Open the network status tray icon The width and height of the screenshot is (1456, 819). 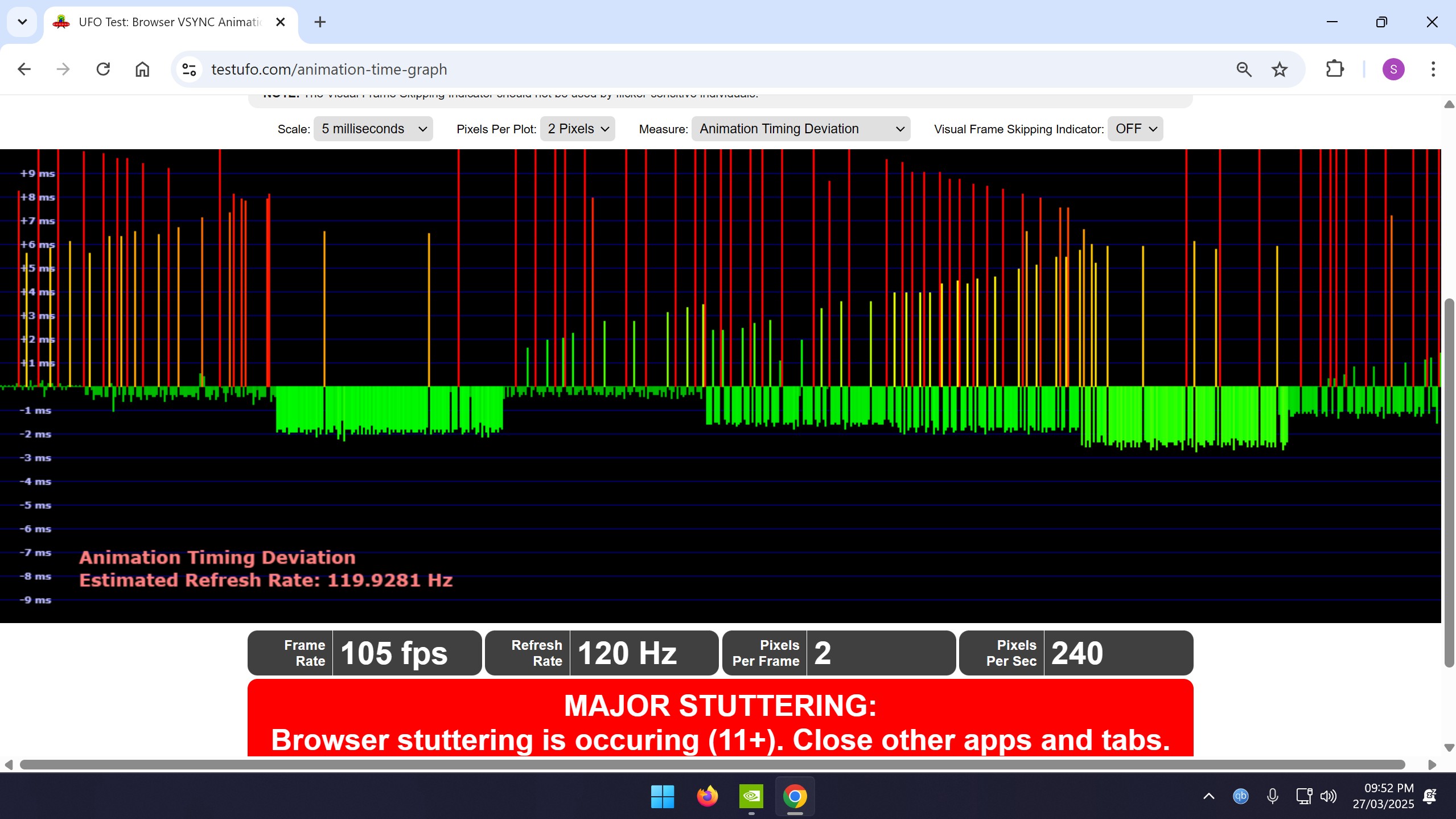pos(1303,796)
